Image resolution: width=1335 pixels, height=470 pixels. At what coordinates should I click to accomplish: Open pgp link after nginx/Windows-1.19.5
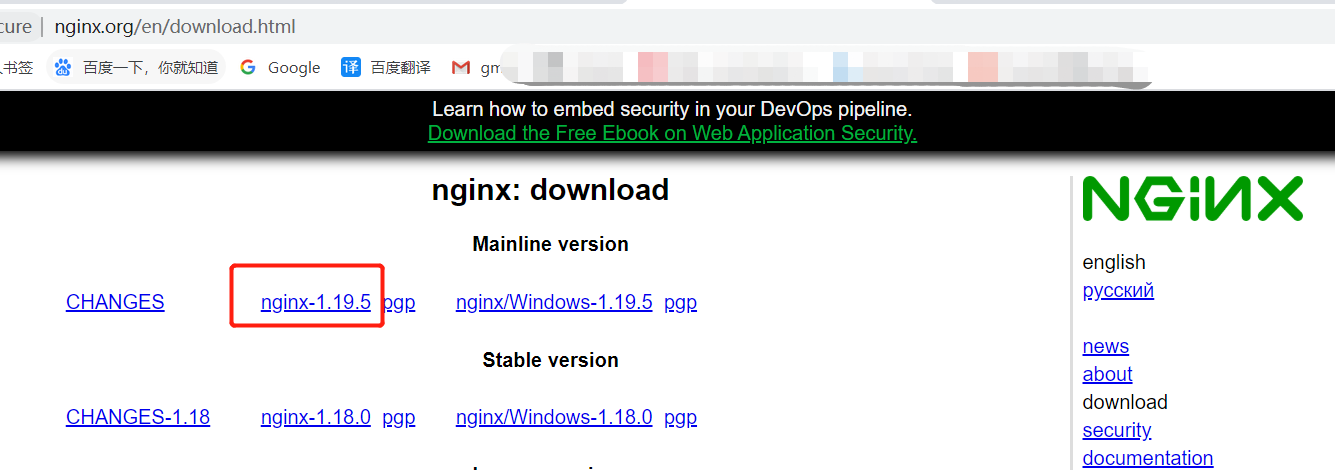[x=680, y=303]
